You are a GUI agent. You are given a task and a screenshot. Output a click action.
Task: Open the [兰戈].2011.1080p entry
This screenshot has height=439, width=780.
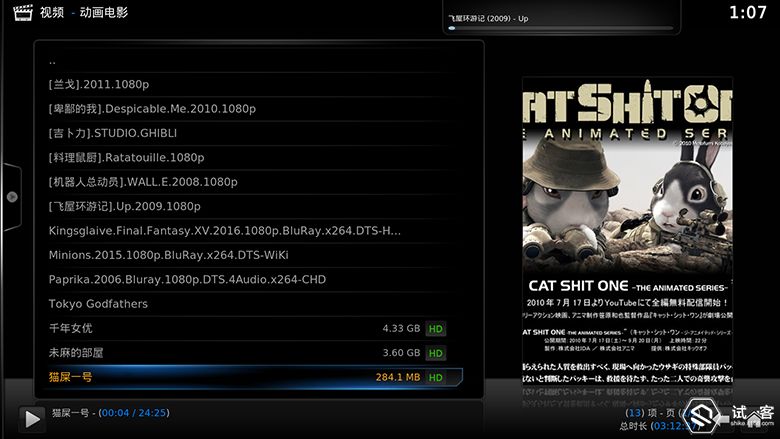(x=98, y=85)
